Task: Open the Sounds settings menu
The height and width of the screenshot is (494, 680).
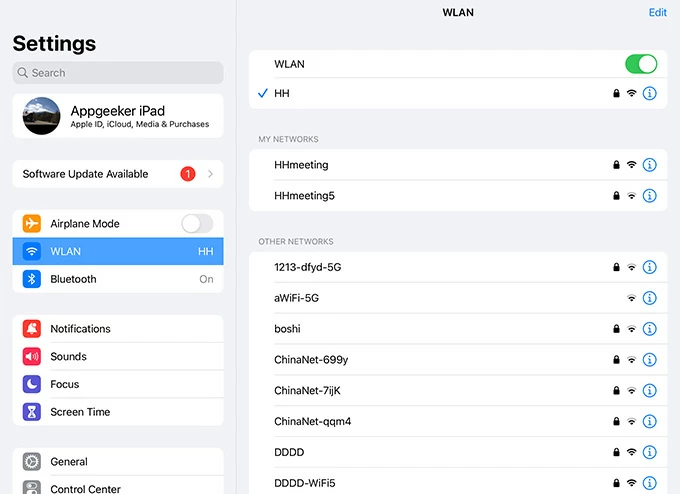Action: pos(68,357)
